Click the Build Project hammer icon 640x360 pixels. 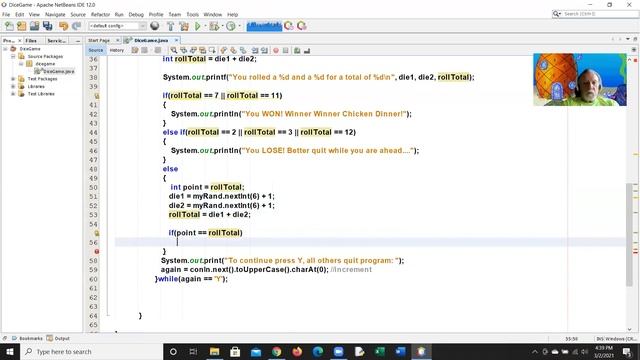171,26
